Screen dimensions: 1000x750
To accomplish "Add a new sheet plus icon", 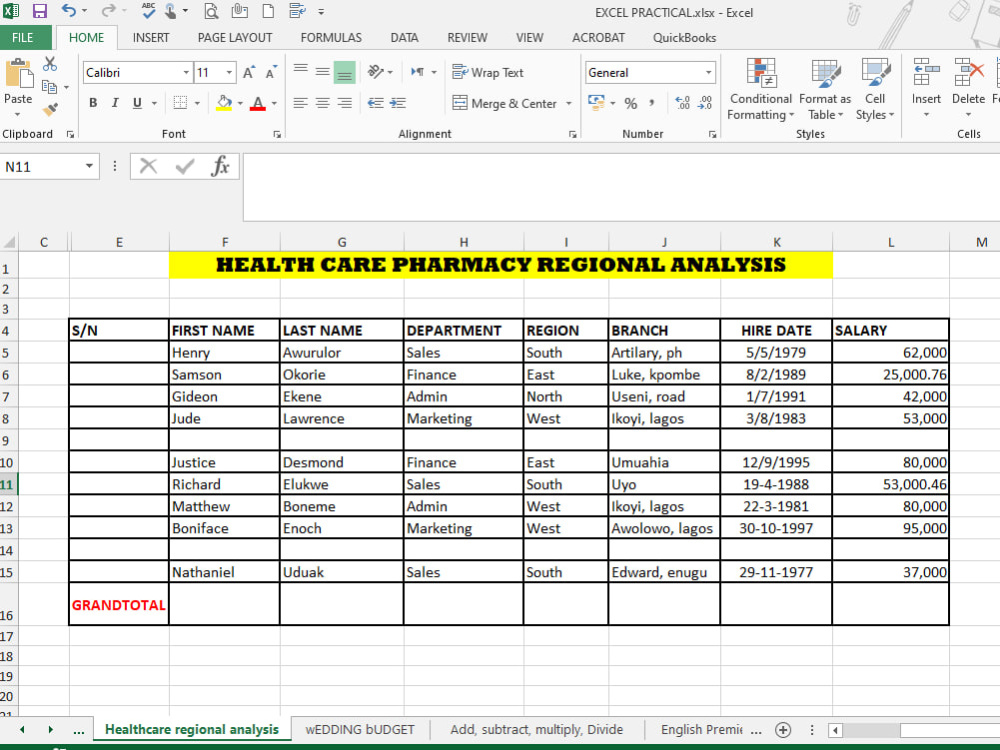I will (783, 730).
